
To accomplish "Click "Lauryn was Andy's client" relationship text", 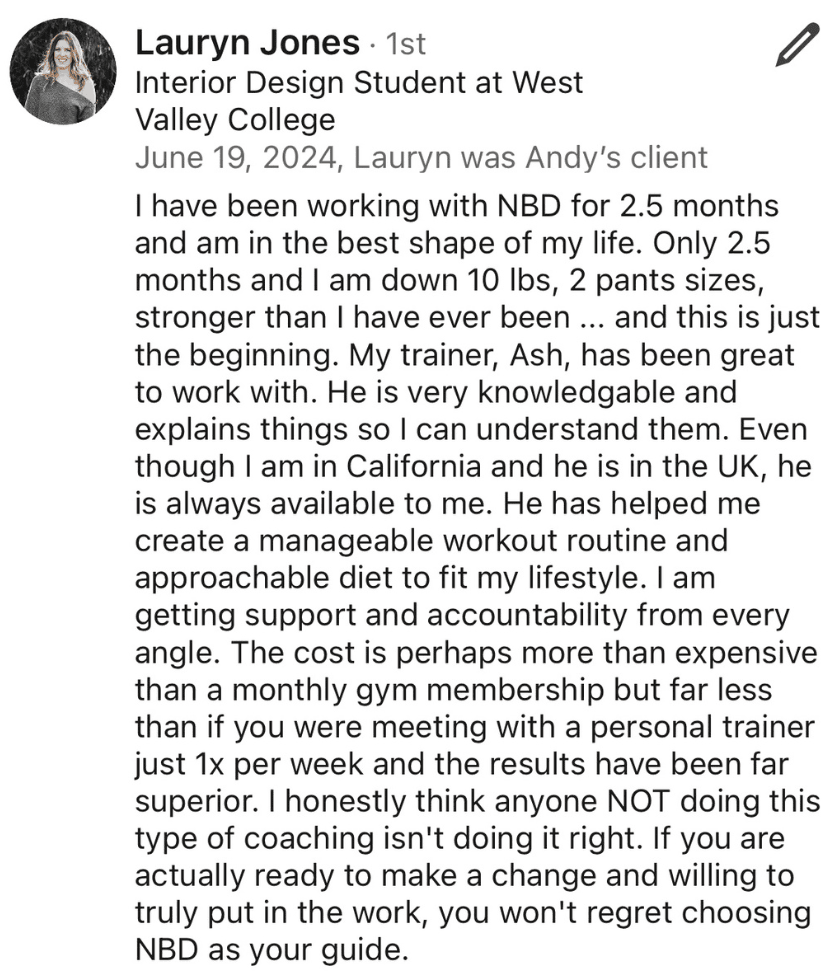I will point(531,157).
